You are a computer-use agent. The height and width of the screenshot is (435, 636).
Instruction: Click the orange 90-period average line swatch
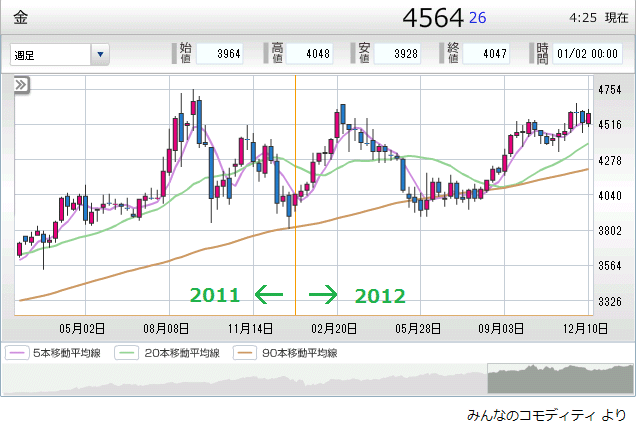[x=244, y=353]
